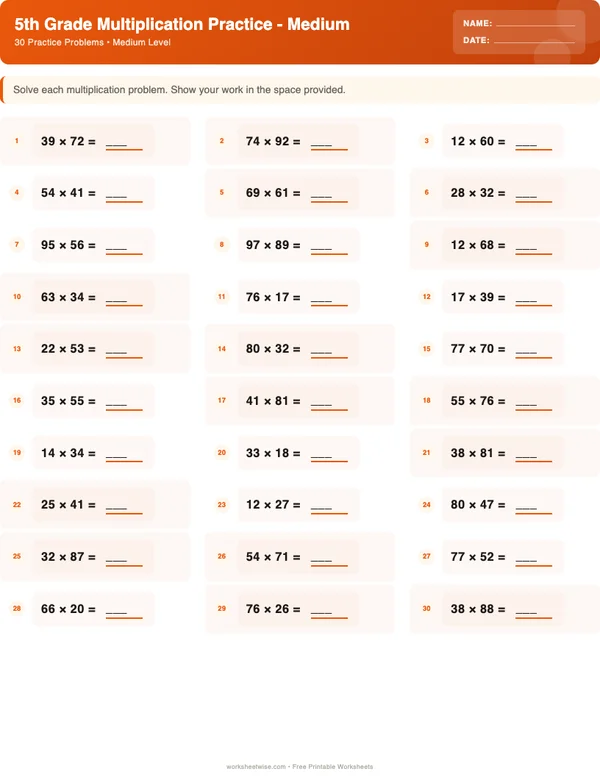This screenshot has height=776, width=600.
Task: Click the DATE field line
Action: click(x=534, y=41)
